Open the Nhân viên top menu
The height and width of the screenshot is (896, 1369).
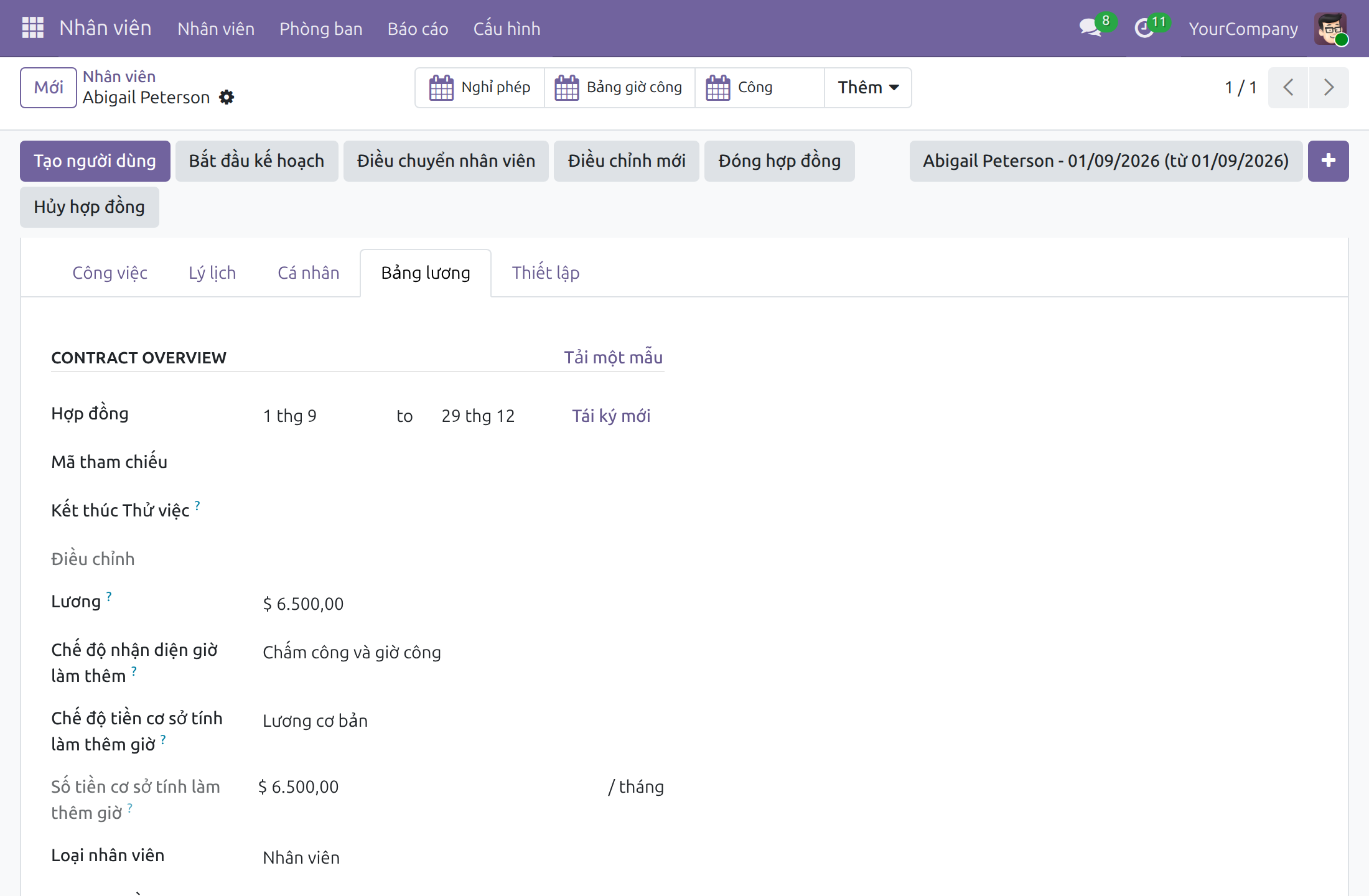point(216,29)
